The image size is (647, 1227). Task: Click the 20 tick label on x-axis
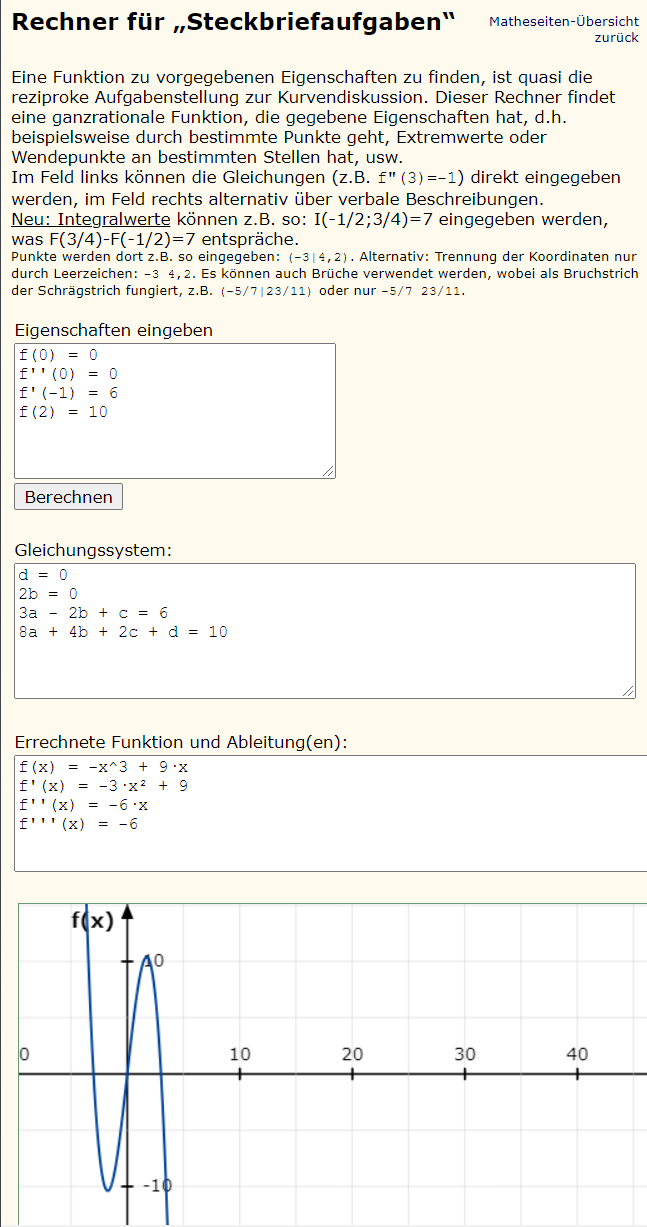point(352,1054)
